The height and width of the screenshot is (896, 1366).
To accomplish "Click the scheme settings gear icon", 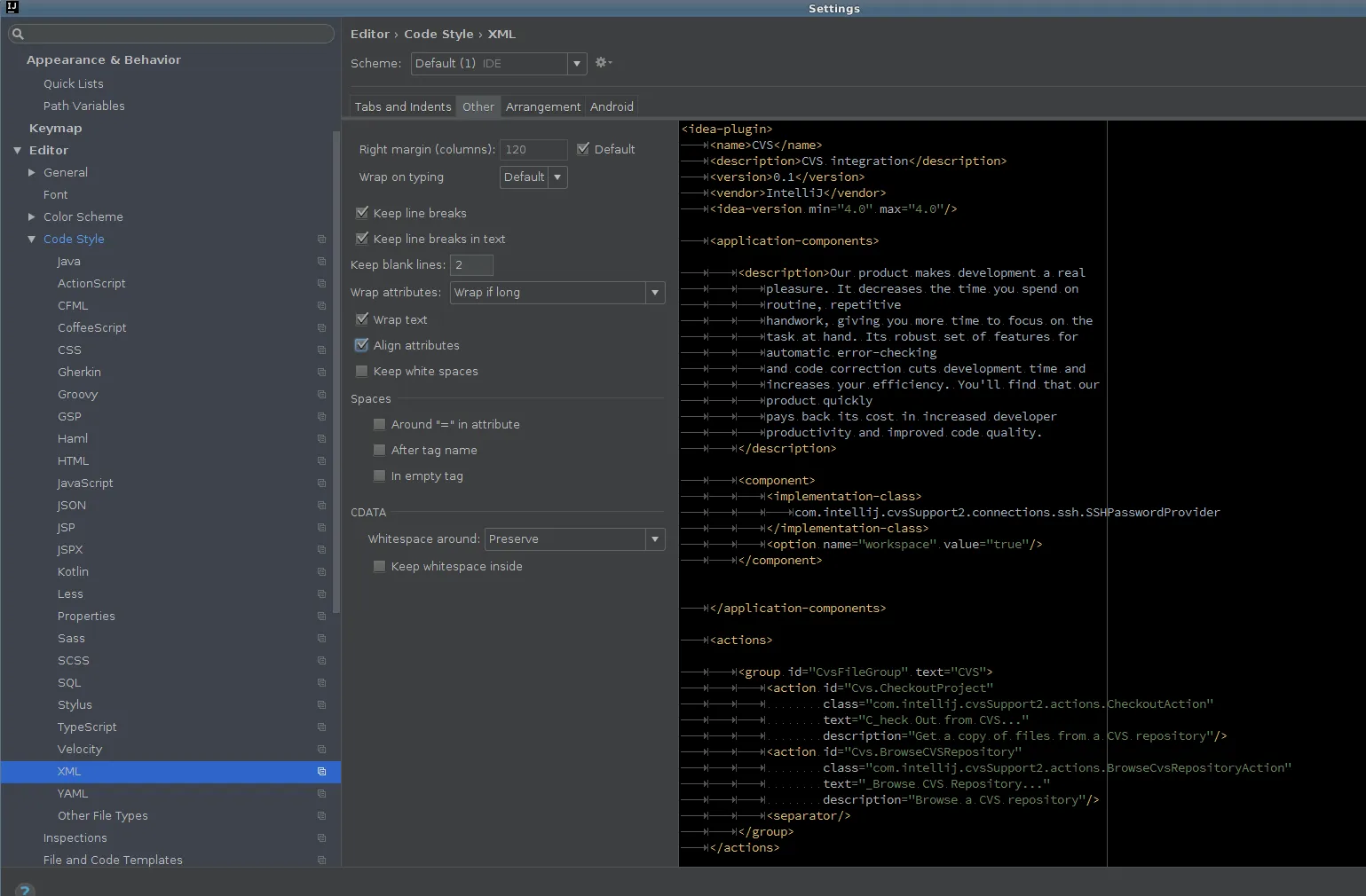I will pyautogui.click(x=603, y=63).
